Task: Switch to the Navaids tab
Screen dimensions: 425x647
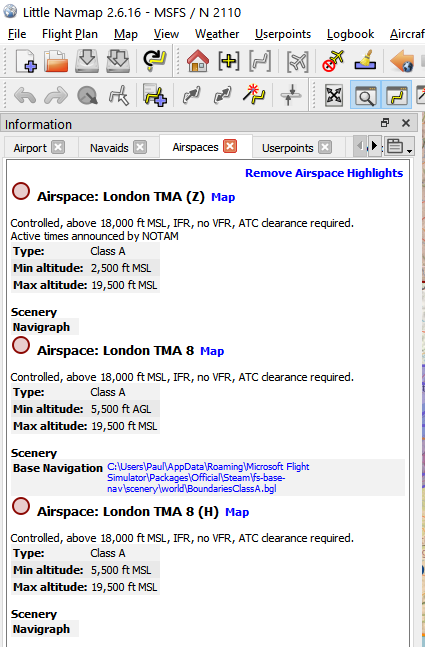Action: coord(118,148)
